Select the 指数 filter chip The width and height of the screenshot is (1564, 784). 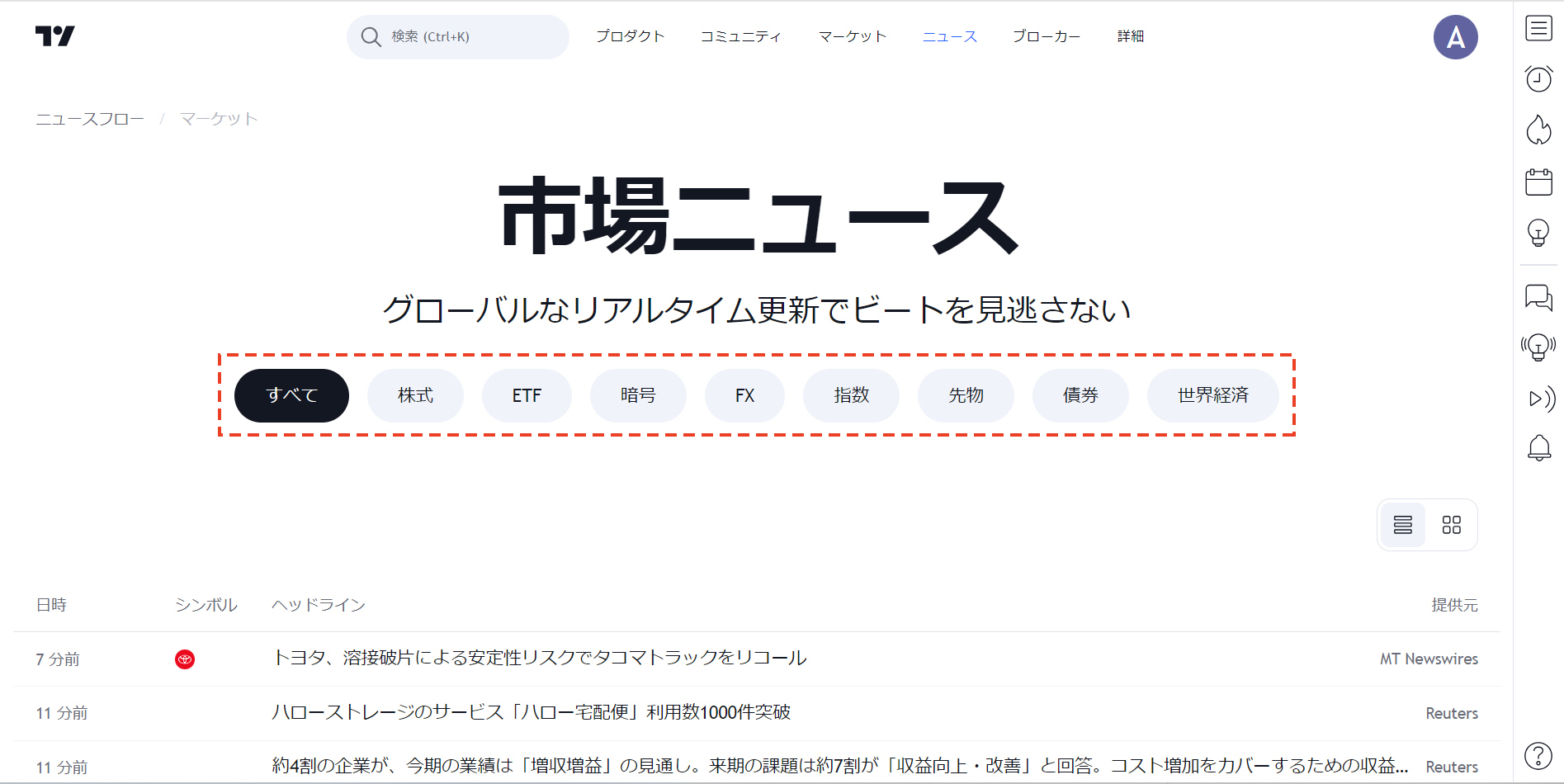point(851,395)
